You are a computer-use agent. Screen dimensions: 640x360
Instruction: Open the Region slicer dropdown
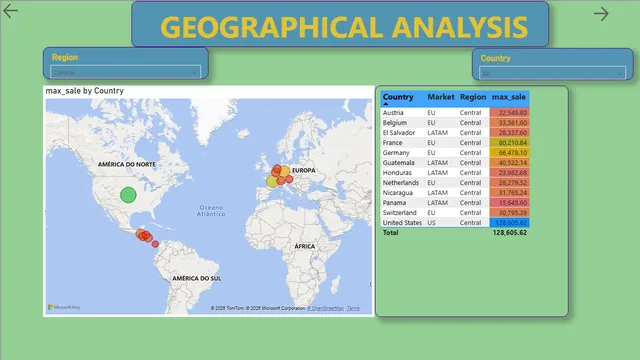point(125,72)
